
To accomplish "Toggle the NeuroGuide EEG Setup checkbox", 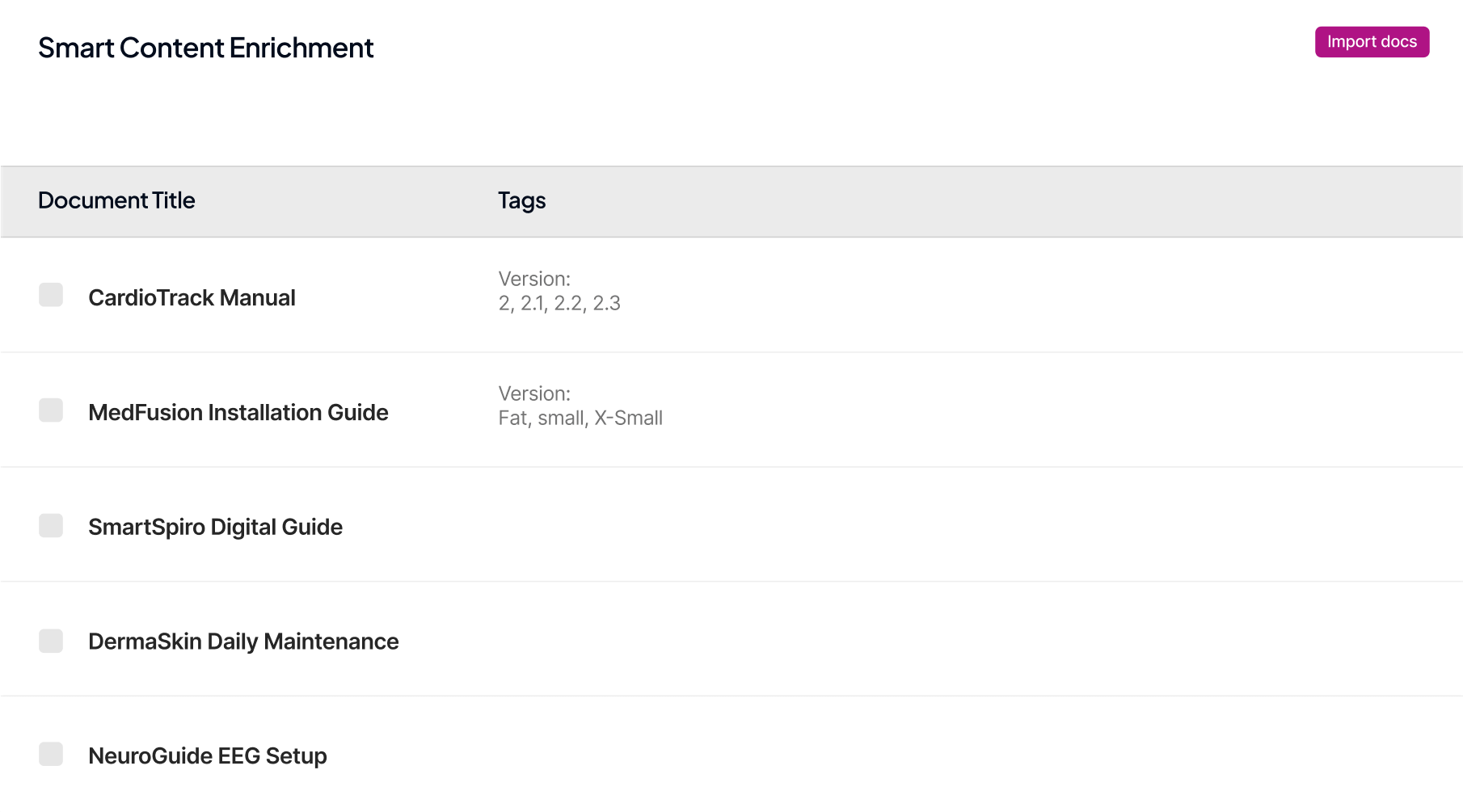I will coord(51,754).
